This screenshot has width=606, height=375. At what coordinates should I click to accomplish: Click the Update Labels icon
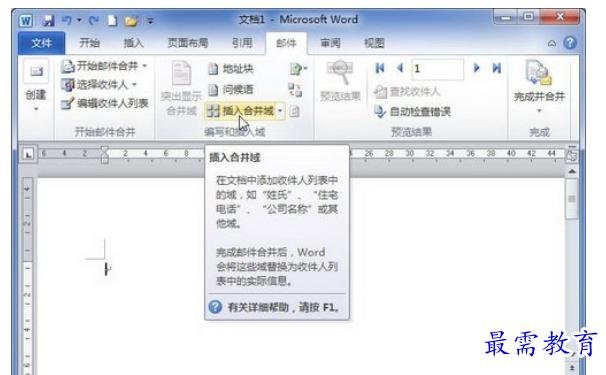[x=294, y=112]
